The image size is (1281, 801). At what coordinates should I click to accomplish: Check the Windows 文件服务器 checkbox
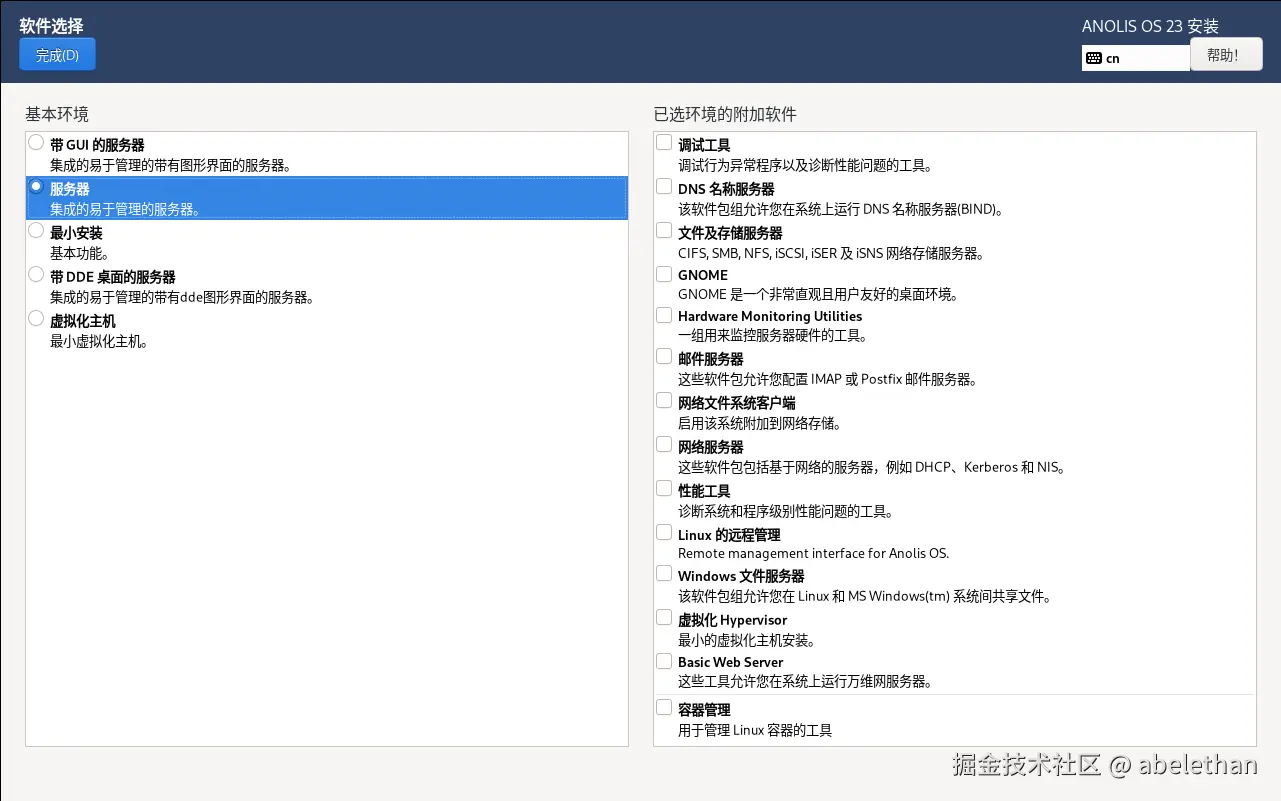[664, 574]
